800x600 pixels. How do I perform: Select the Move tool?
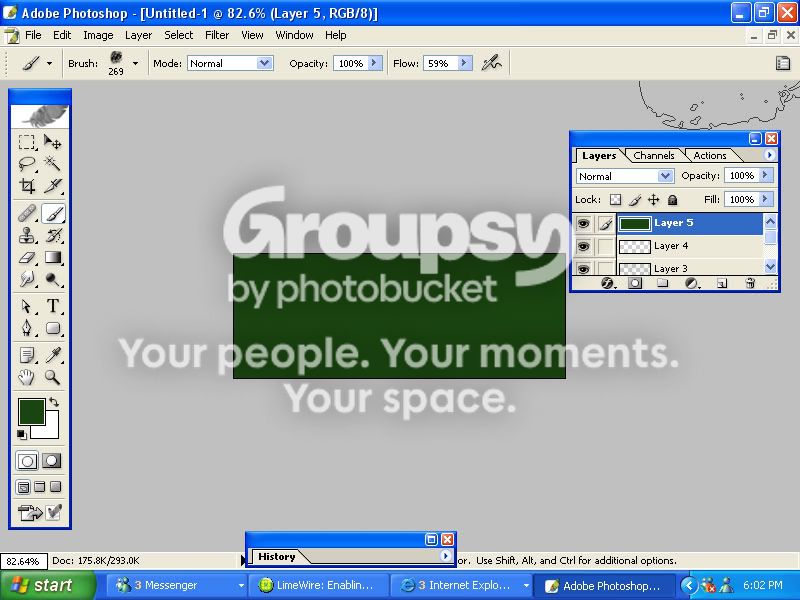pos(53,142)
